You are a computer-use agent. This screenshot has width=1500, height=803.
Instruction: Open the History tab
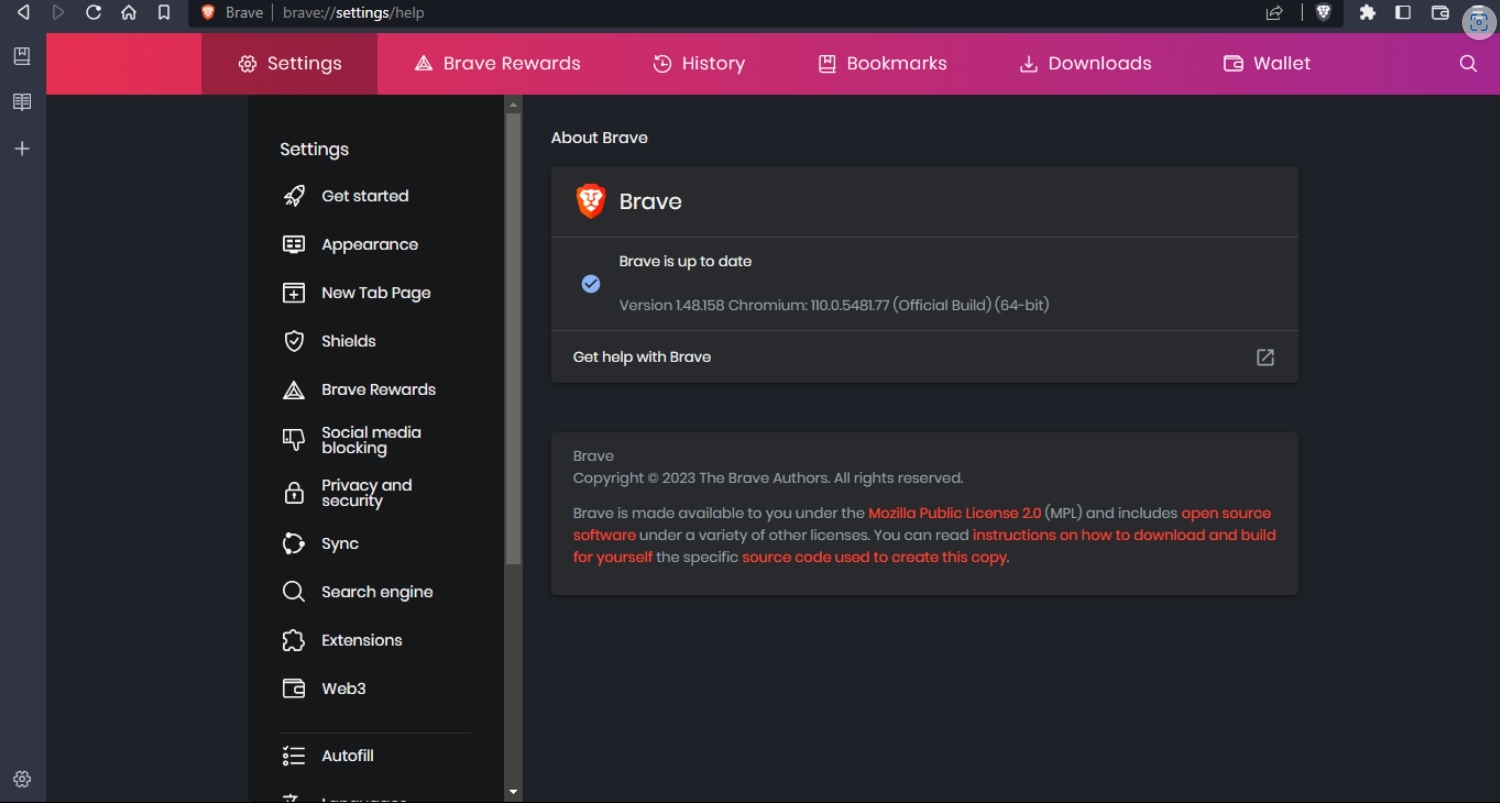[699, 63]
